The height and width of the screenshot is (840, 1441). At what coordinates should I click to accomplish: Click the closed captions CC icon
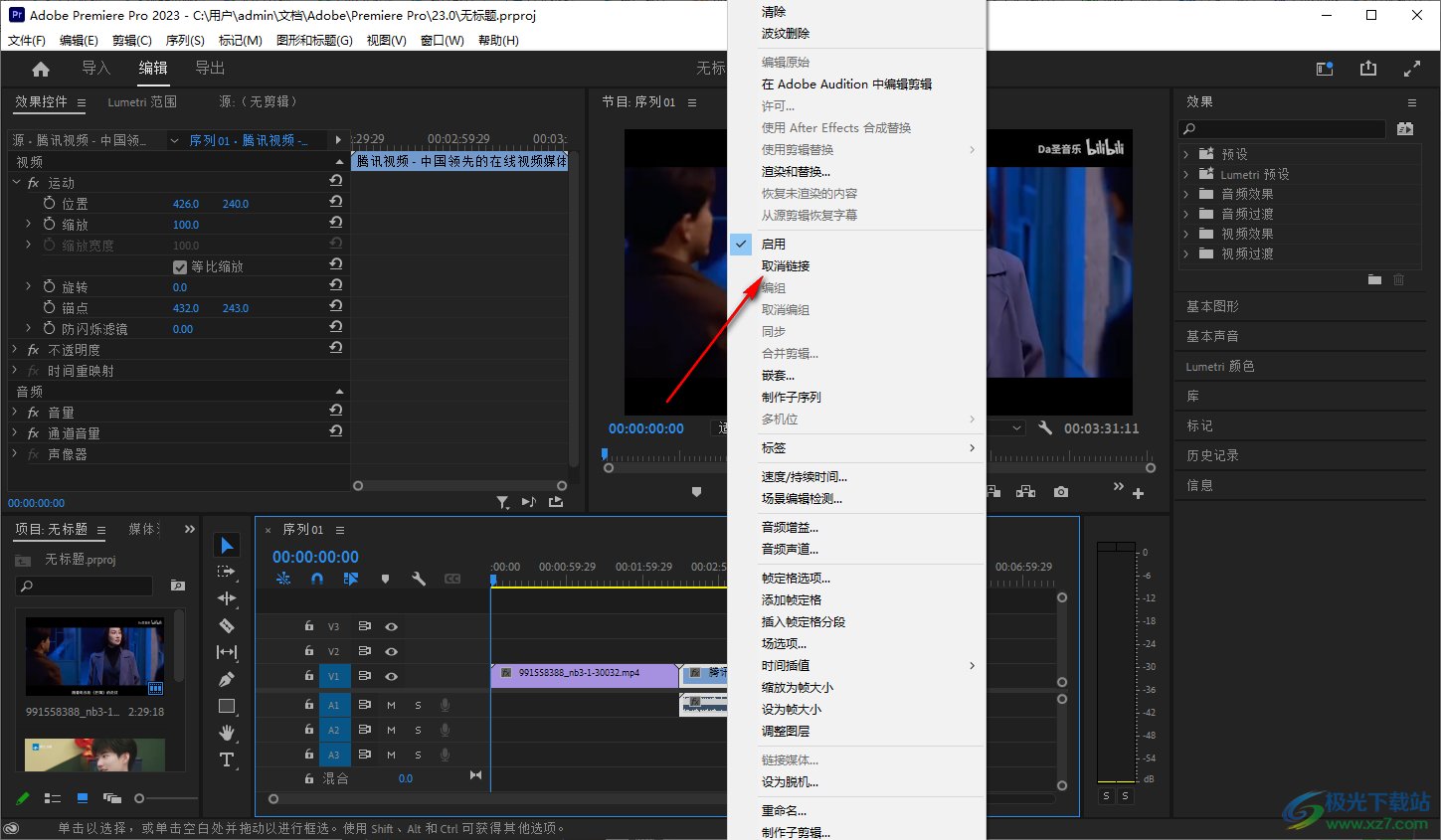coord(452,579)
